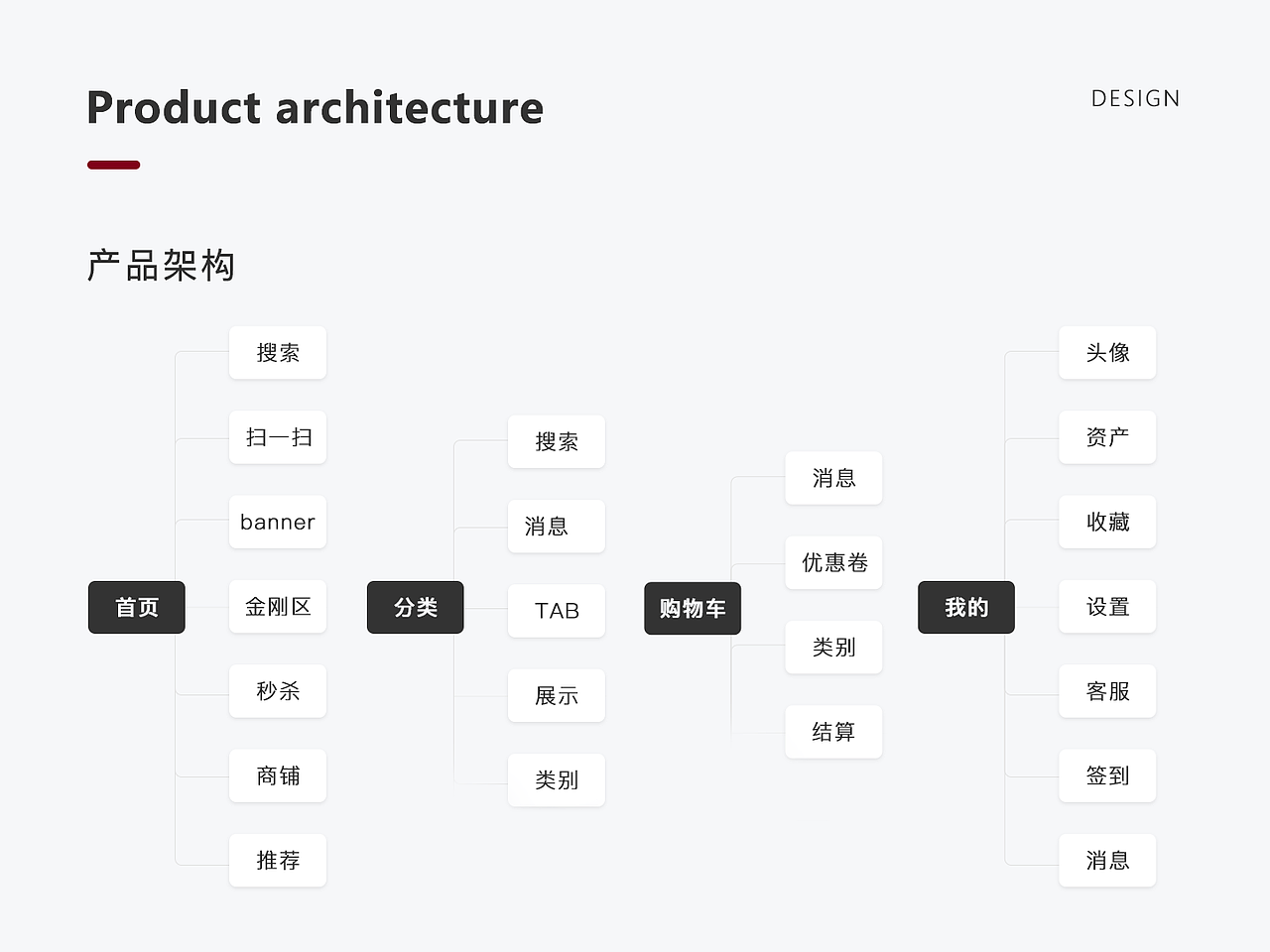Click the dark 购物车 root node

693,608
